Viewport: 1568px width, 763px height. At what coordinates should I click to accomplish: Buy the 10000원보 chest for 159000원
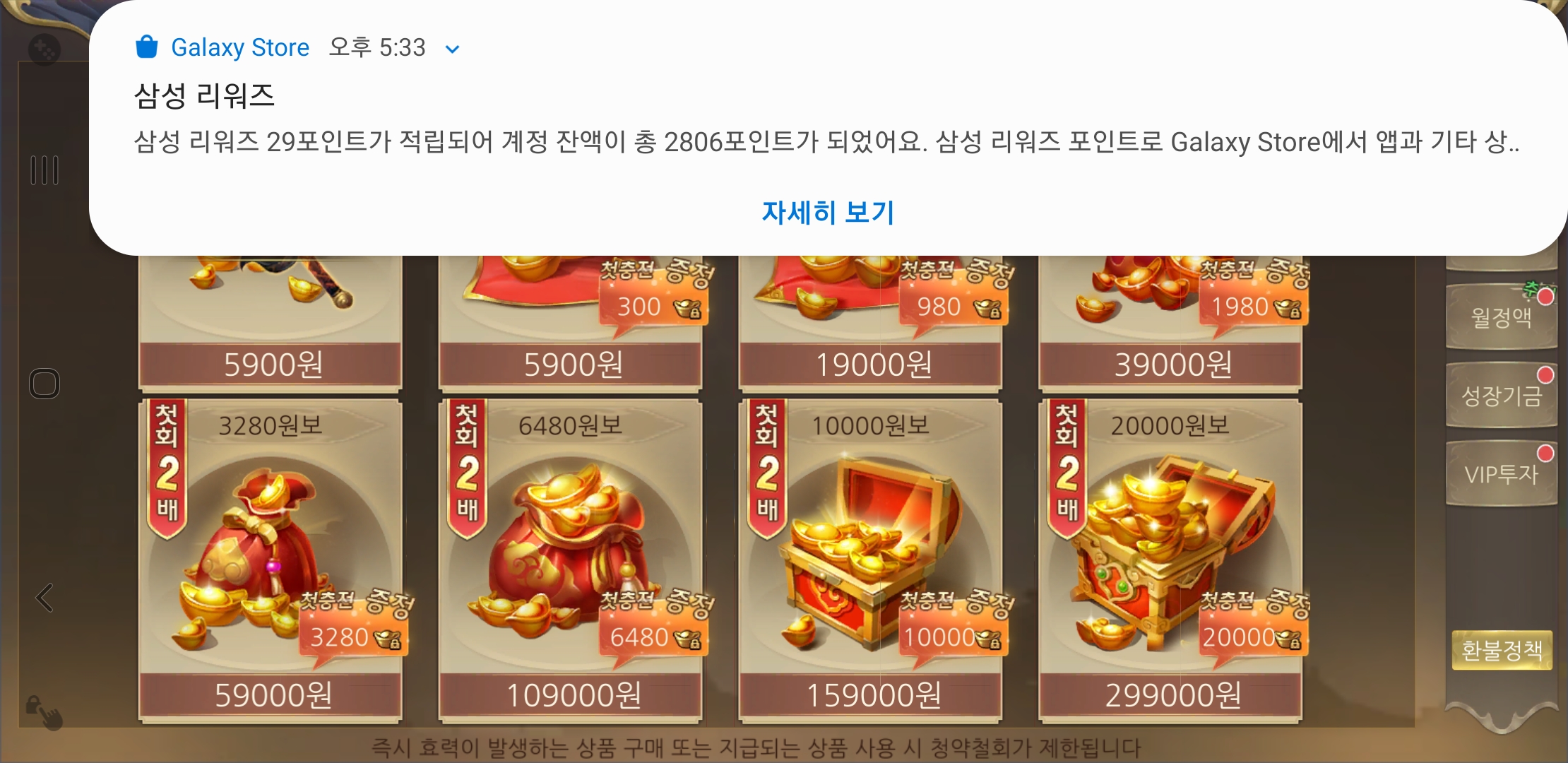[870, 560]
